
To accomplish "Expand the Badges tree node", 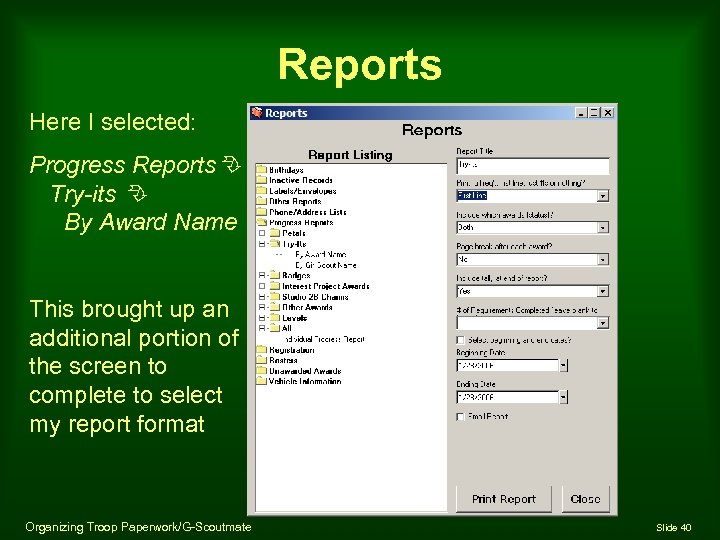I will pos(262,276).
